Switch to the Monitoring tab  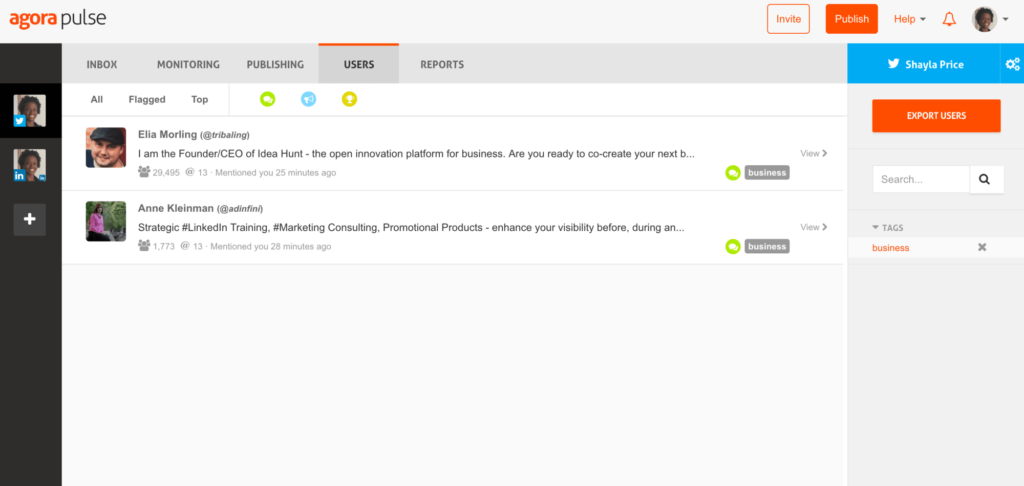click(x=188, y=65)
